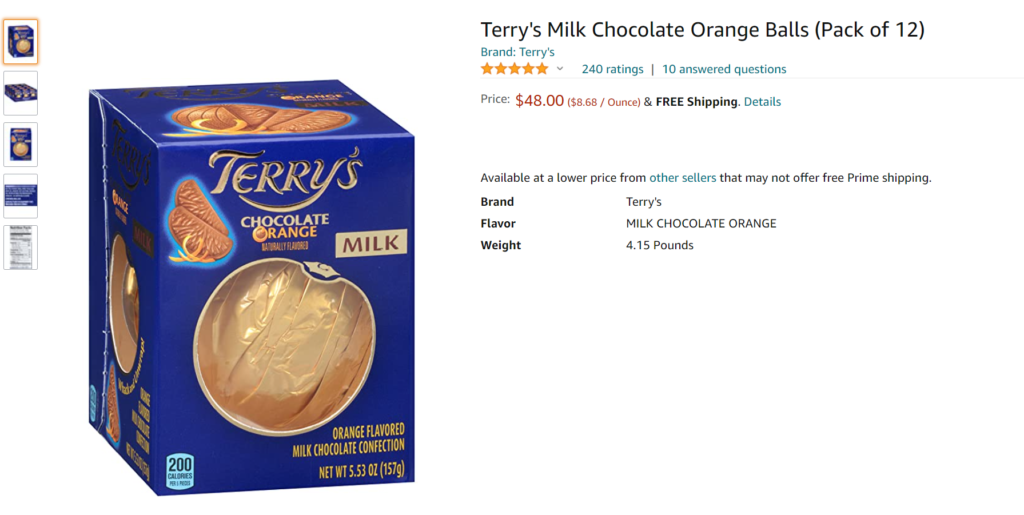Screen dimensions: 1024x515
Task: Select the highlighted first angled box thumbnail
Action: click(x=20, y=42)
